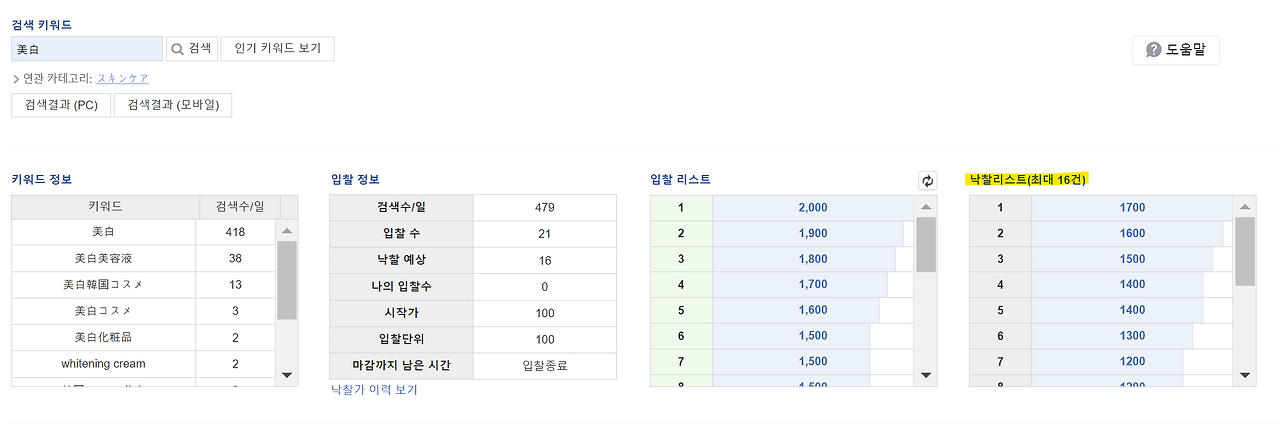
Task: Click the 1,600 bid in the bid list
Action: [x=813, y=311]
